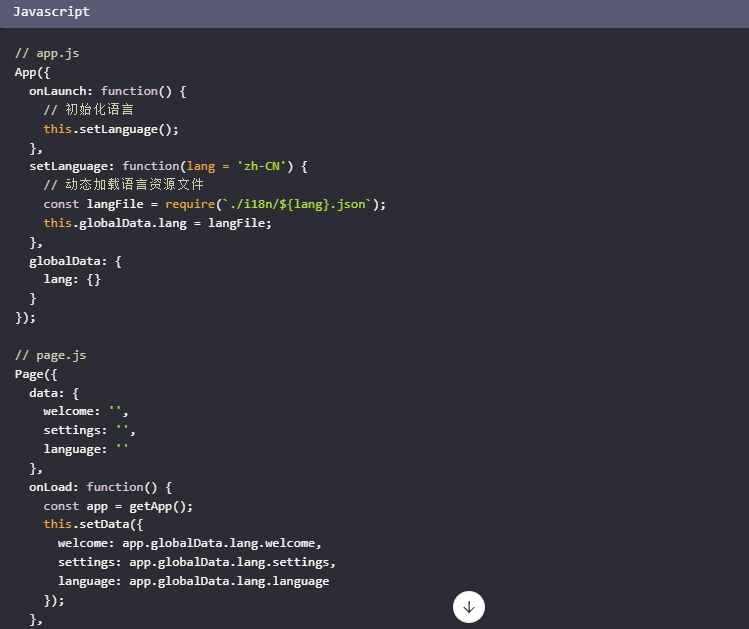Click the 'setLanguage: function(lang = 'zh-CN')' line
The image size is (749, 629).
[168, 166]
